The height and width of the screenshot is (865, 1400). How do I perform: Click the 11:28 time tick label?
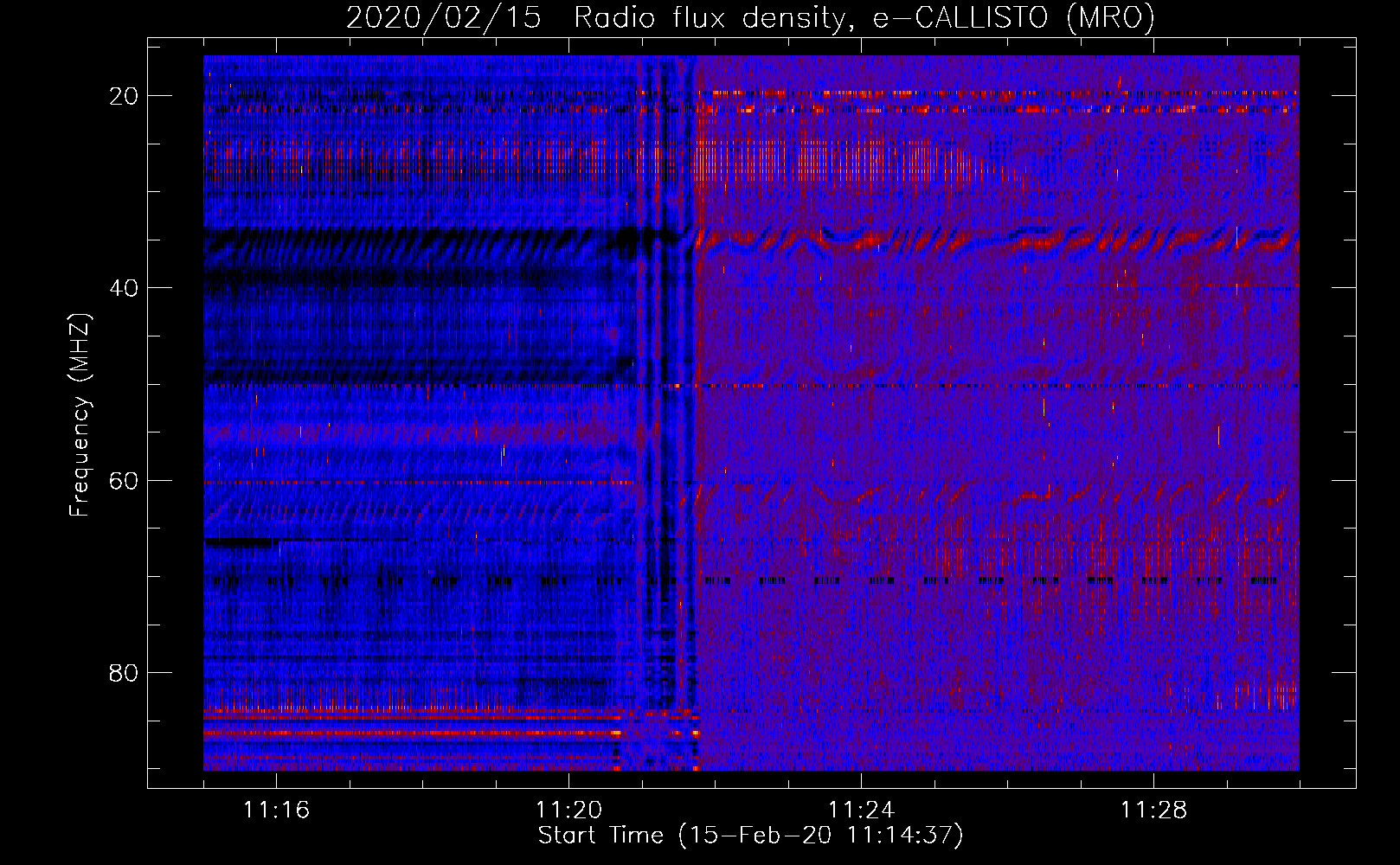1153,811
